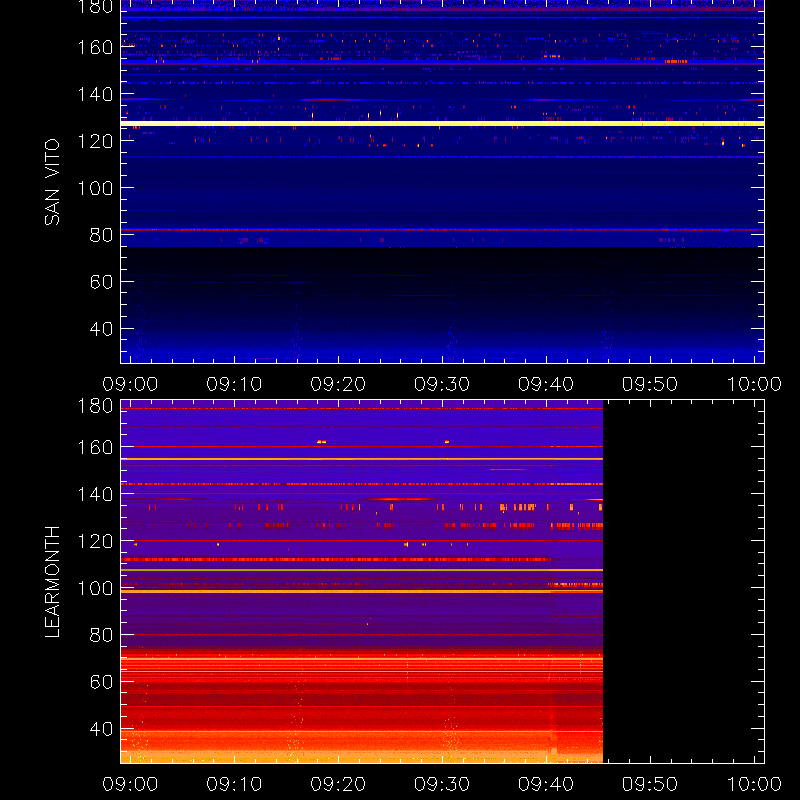Select the 40 tick label on Learmonth plot
800x800 pixels.
(101, 729)
